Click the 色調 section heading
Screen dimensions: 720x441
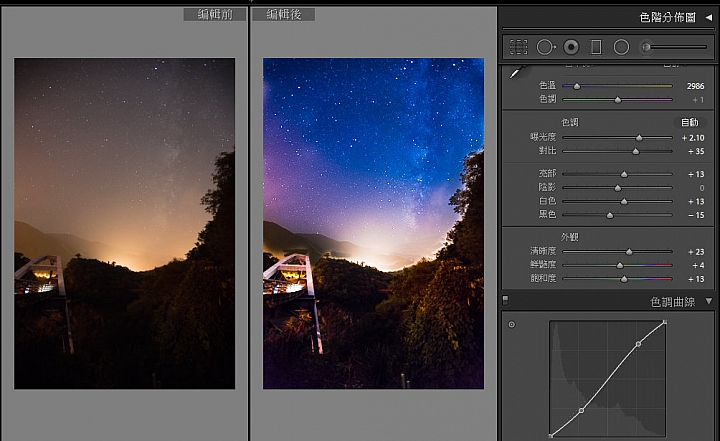pyautogui.click(x=570, y=122)
